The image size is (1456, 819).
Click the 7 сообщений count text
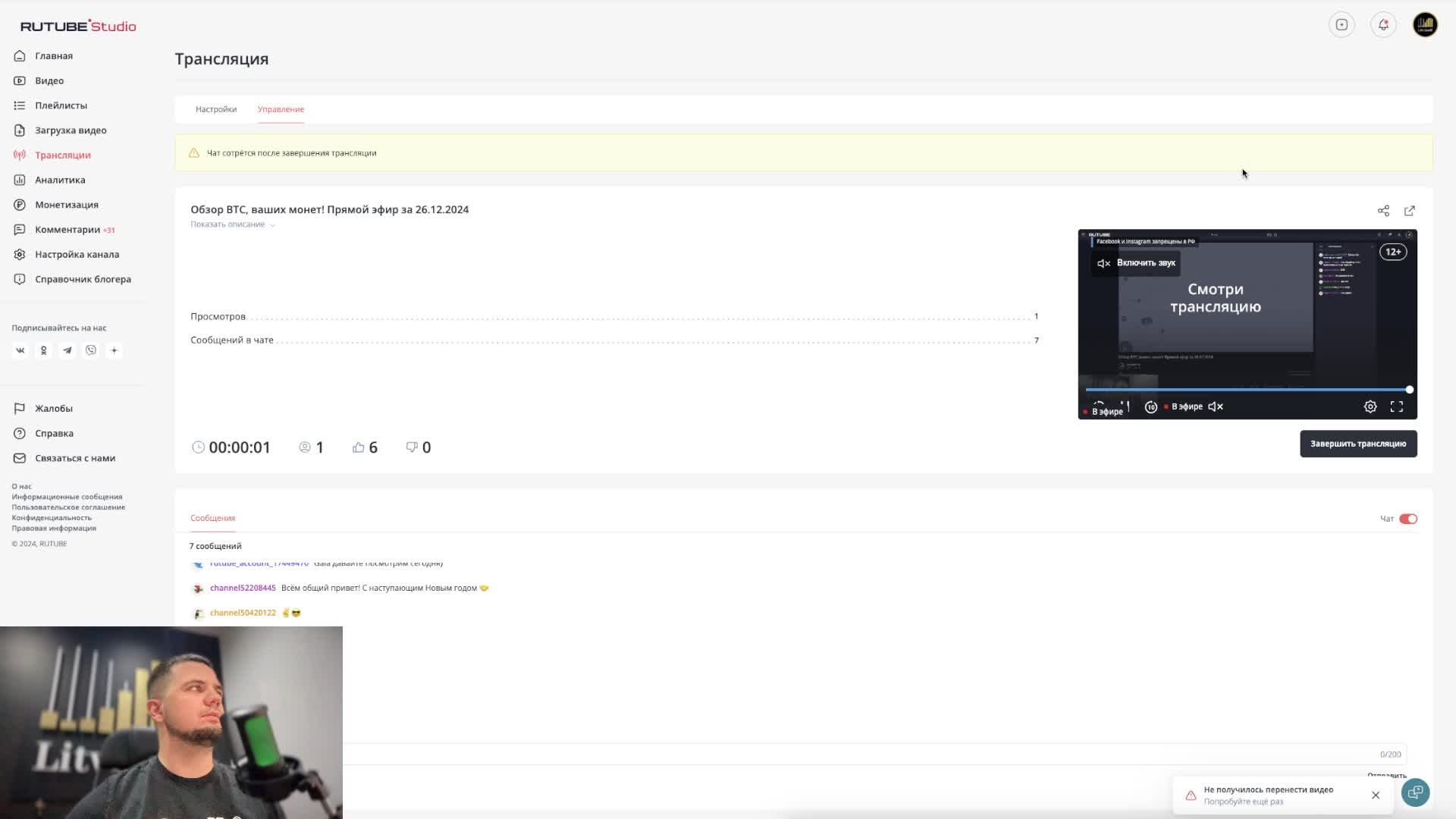[x=215, y=546]
